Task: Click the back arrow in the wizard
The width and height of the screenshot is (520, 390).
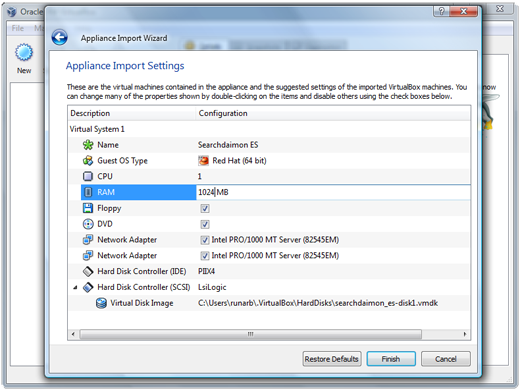Action: (x=60, y=37)
